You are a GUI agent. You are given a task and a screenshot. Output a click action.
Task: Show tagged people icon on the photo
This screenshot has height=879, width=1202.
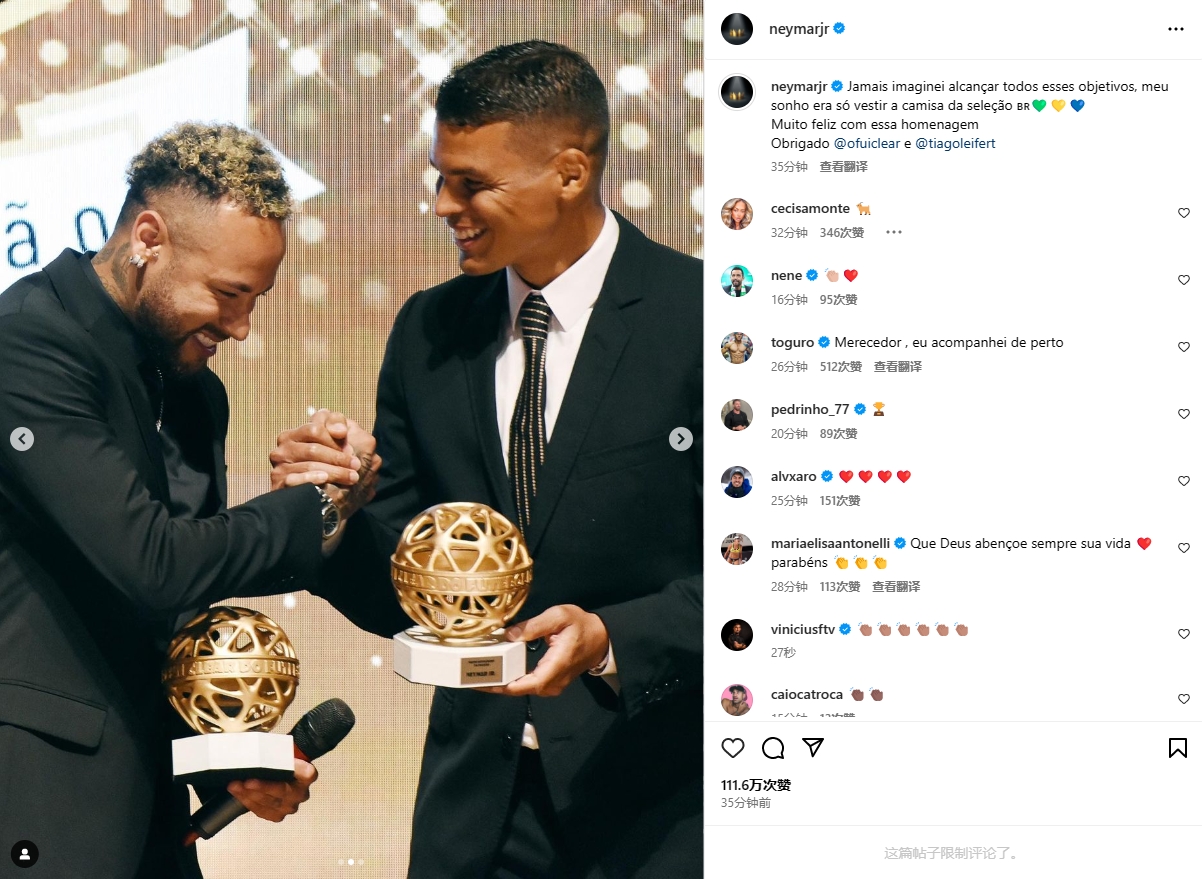24,854
